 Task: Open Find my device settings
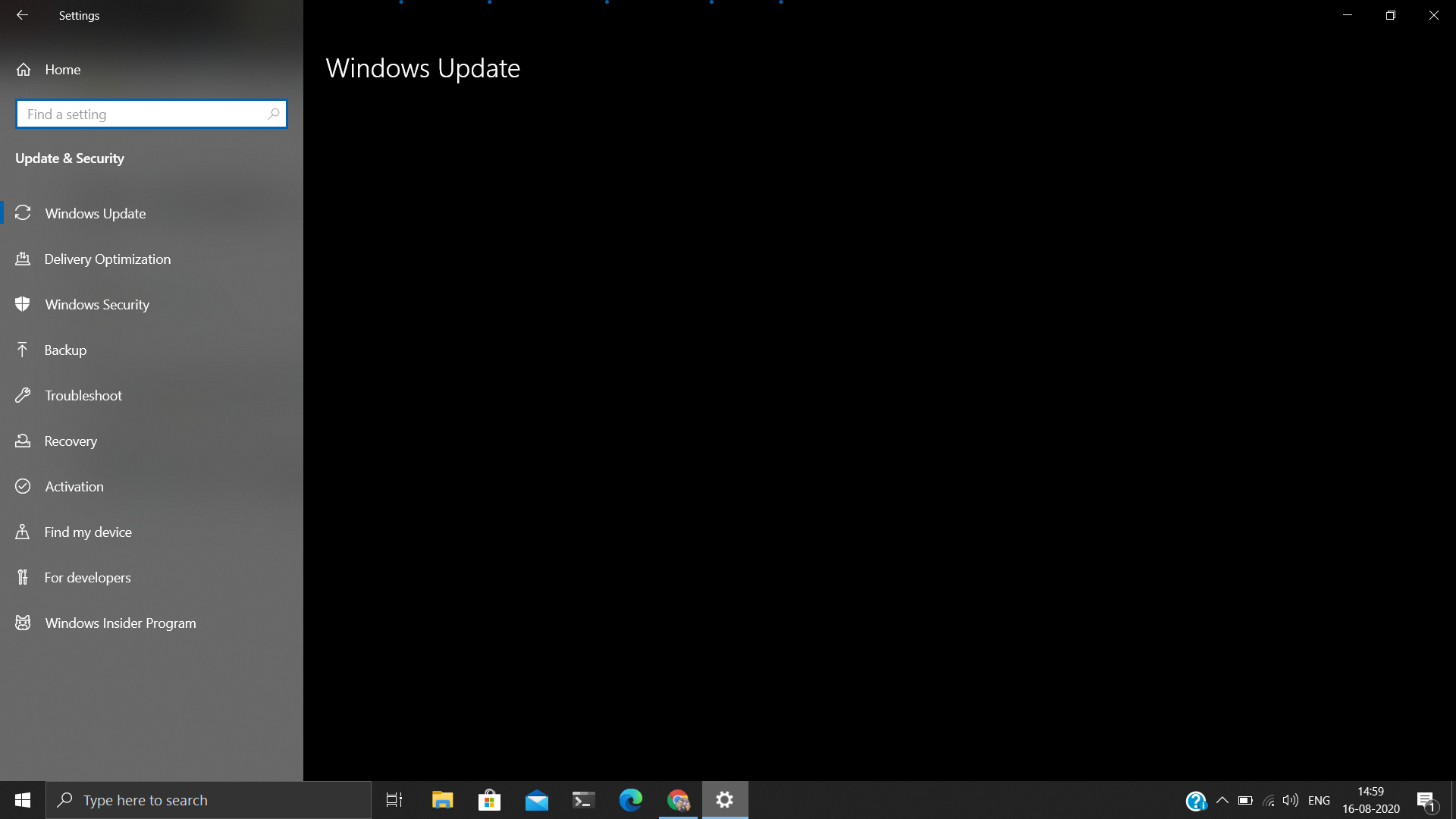point(152,532)
